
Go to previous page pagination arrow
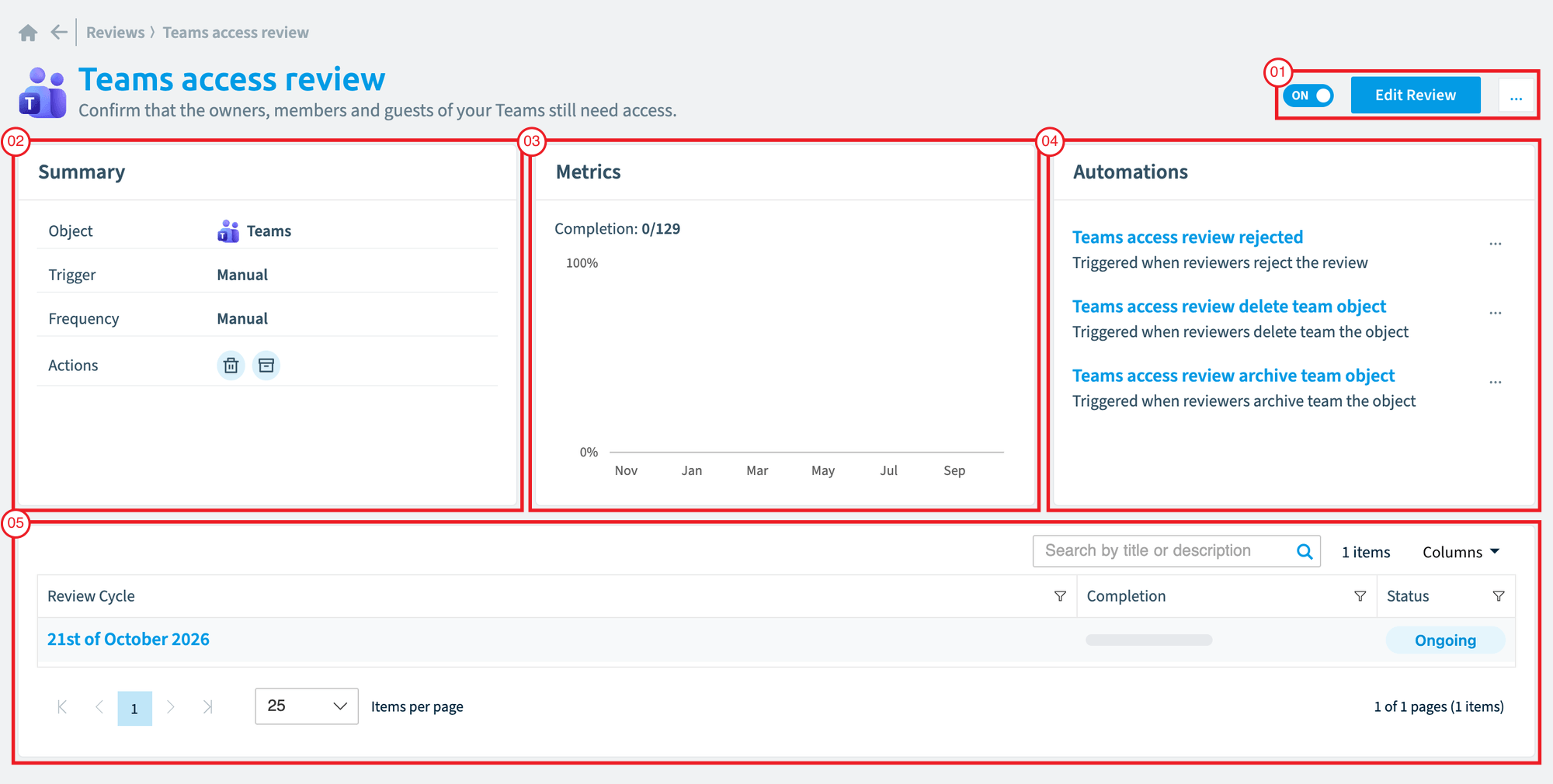tap(99, 706)
